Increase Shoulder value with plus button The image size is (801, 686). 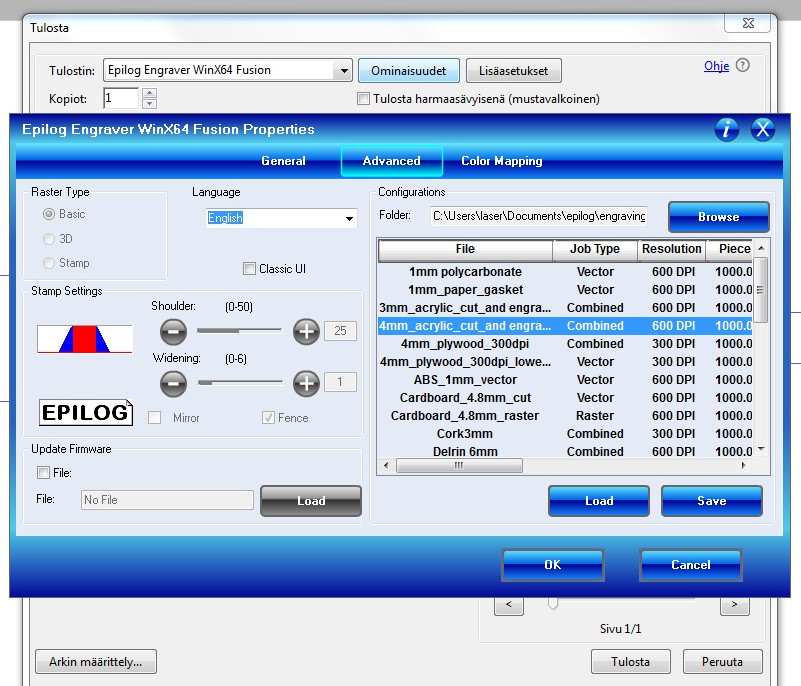pos(306,332)
